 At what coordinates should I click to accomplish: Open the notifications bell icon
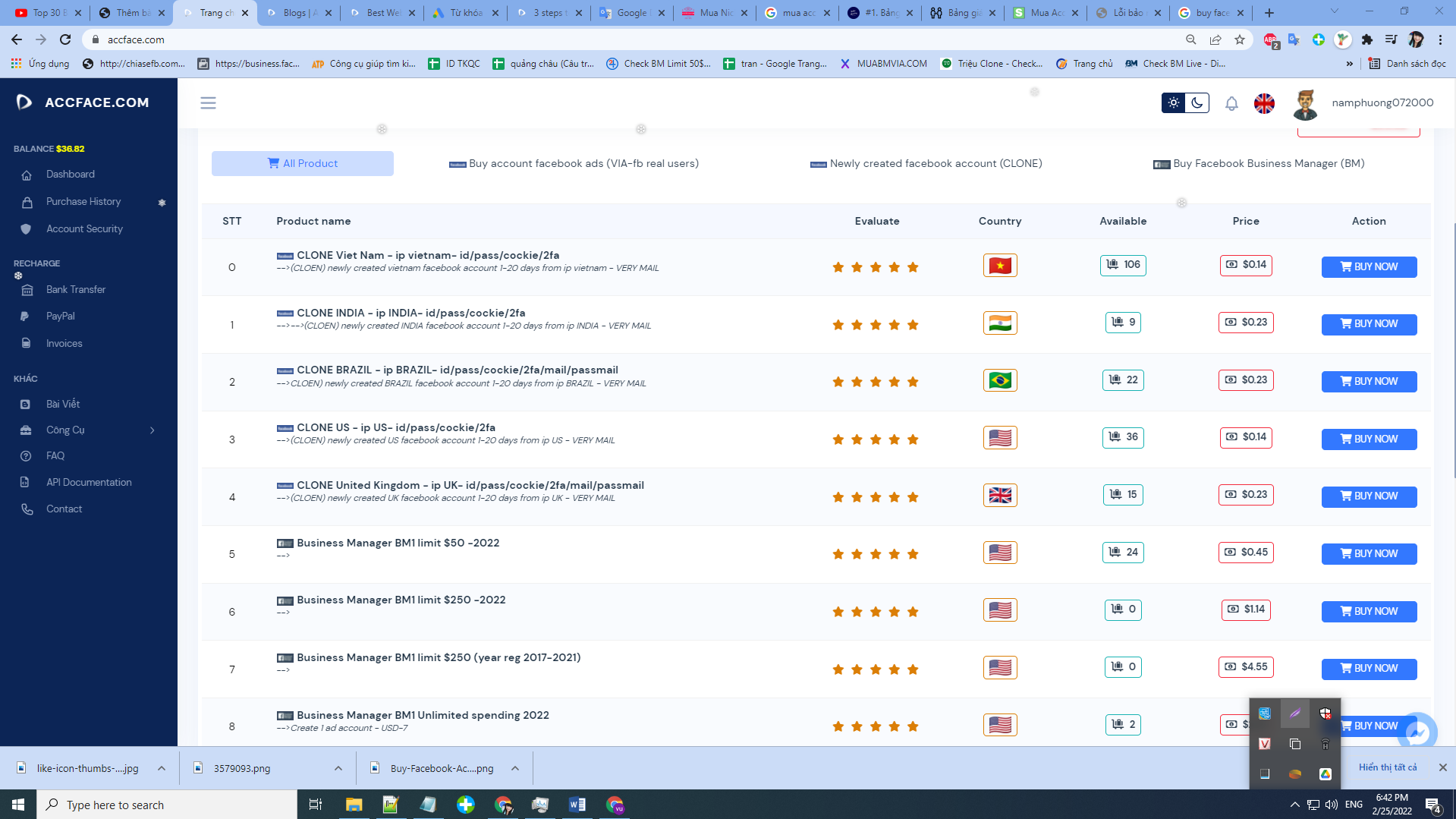pyautogui.click(x=1231, y=103)
